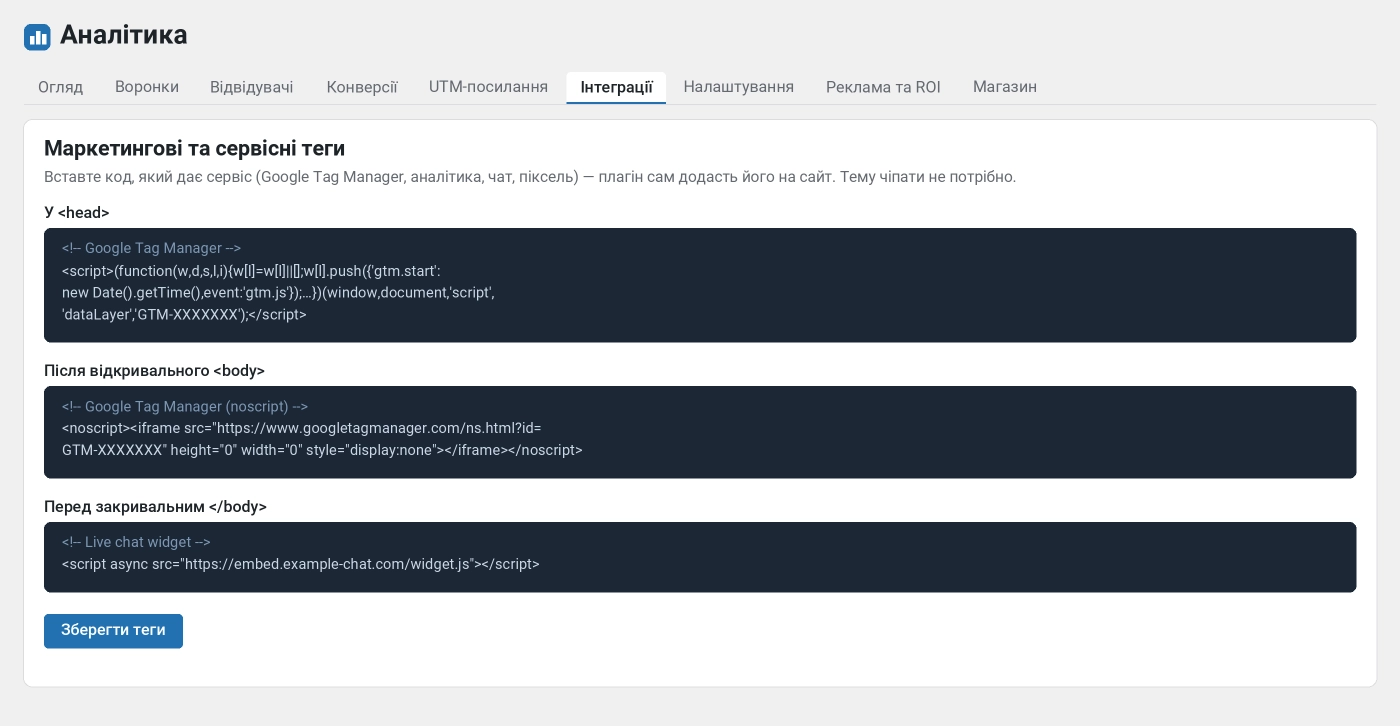
Task: Click into the <head> code textarea
Action: point(700,285)
